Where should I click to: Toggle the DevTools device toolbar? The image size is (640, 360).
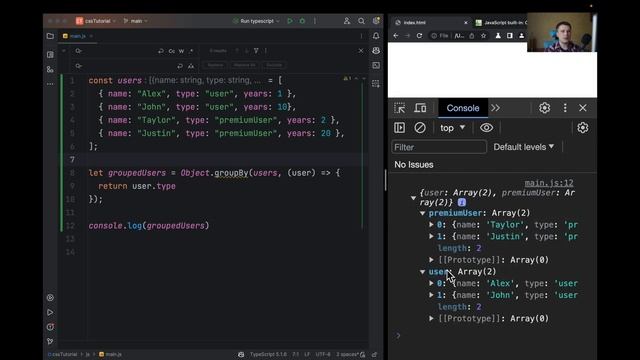(x=420, y=108)
